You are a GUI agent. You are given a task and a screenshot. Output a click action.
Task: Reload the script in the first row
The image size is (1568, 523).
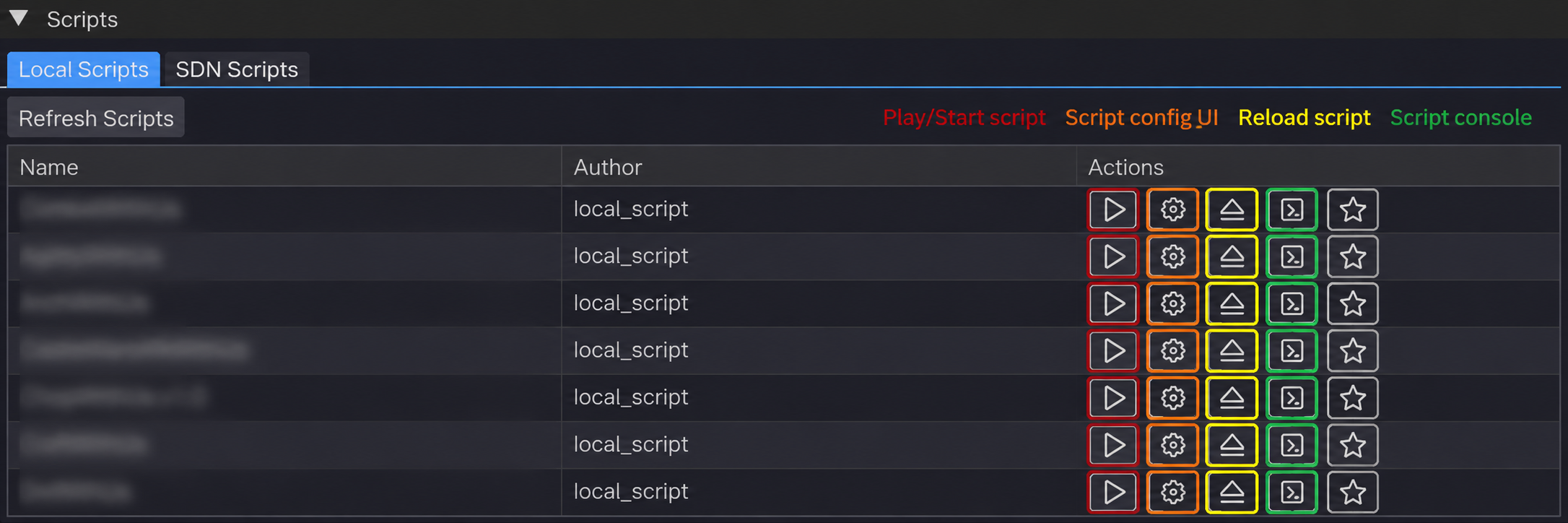click(1232, 209)
